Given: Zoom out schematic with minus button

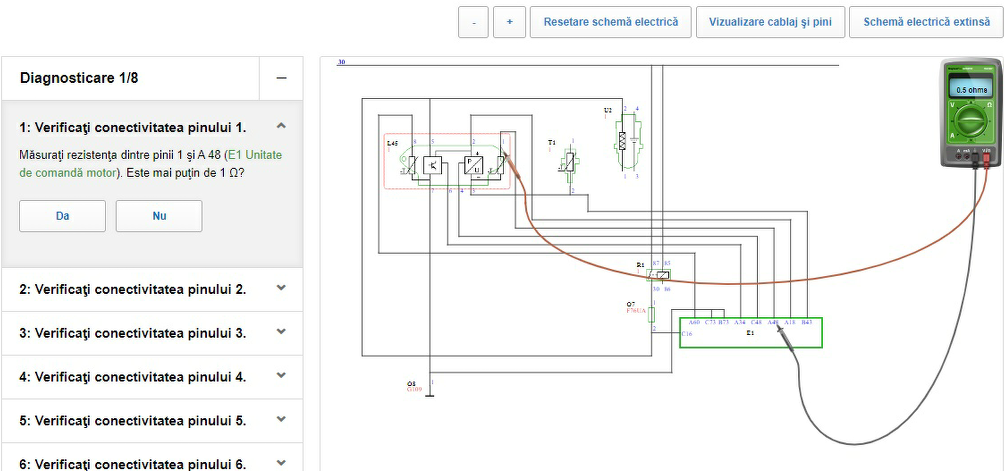Looking at the screenshot, I should click(x=473, y=22).
